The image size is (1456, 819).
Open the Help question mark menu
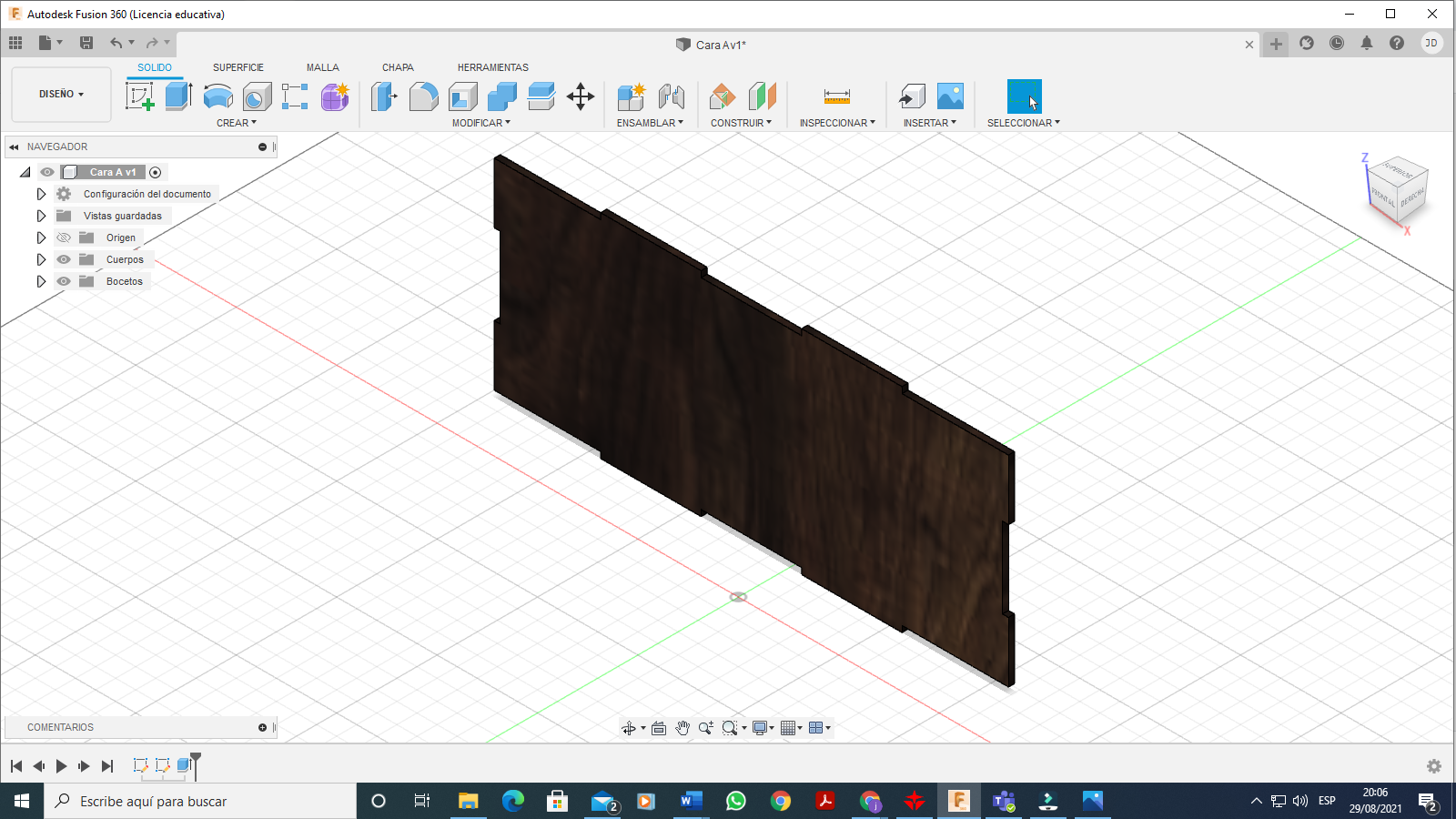pos(1397,43)
